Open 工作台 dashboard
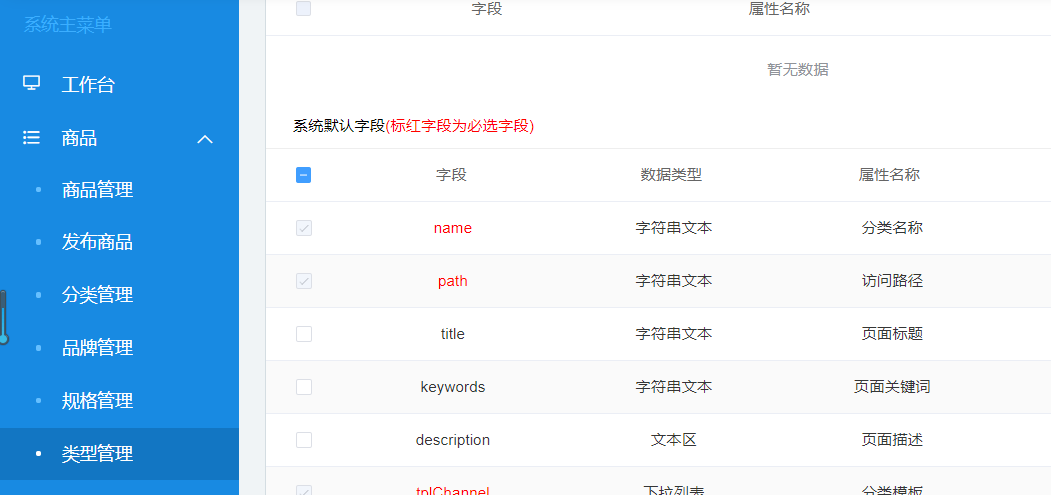 (x=88, y=85)
